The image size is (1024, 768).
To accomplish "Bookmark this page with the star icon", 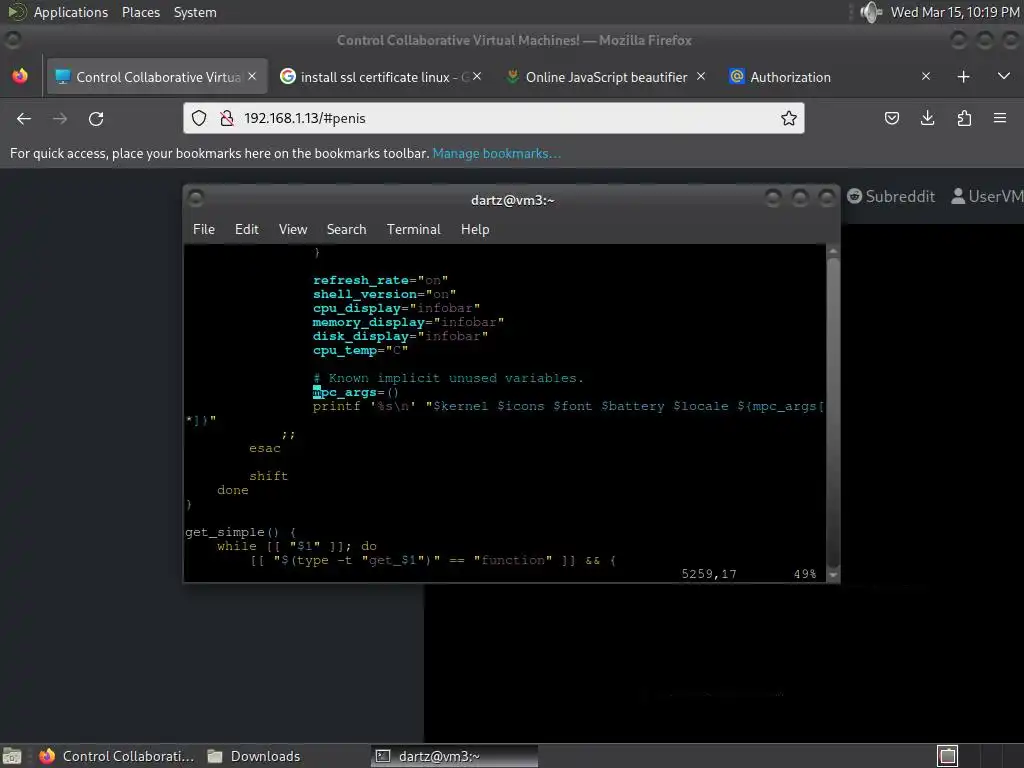I will point(789,118).
